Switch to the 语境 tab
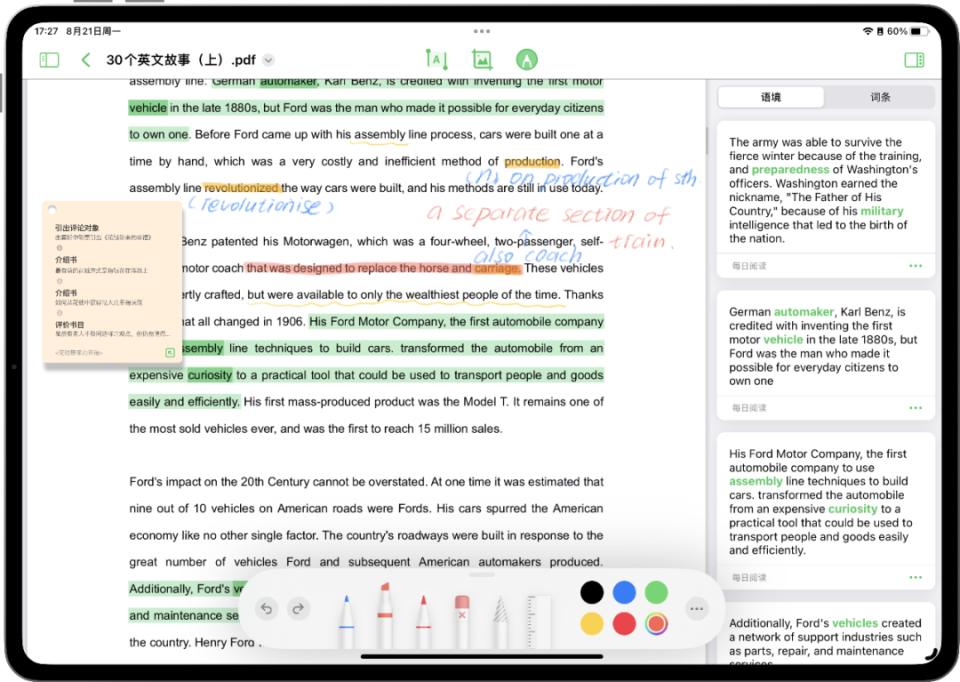The height and width of the screenshot is (682, 960). (771, 97)
